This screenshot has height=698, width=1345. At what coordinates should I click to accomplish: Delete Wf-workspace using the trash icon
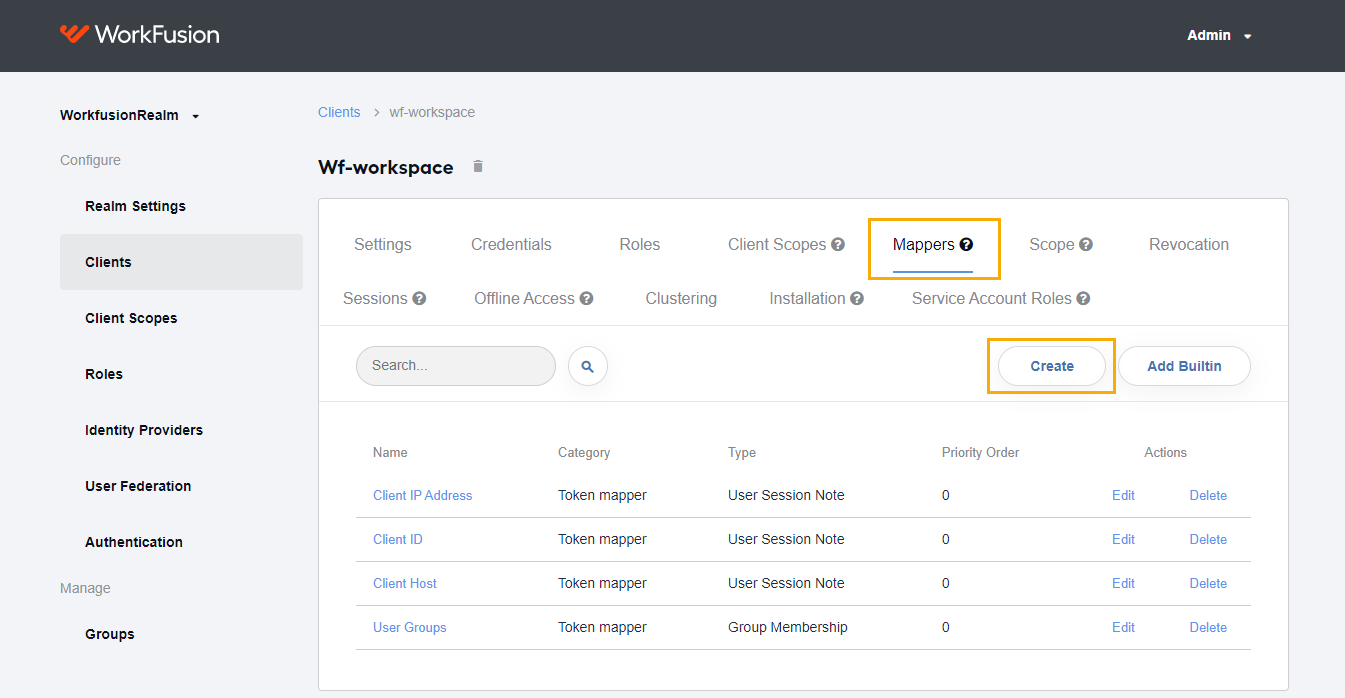tap(478, 166)
